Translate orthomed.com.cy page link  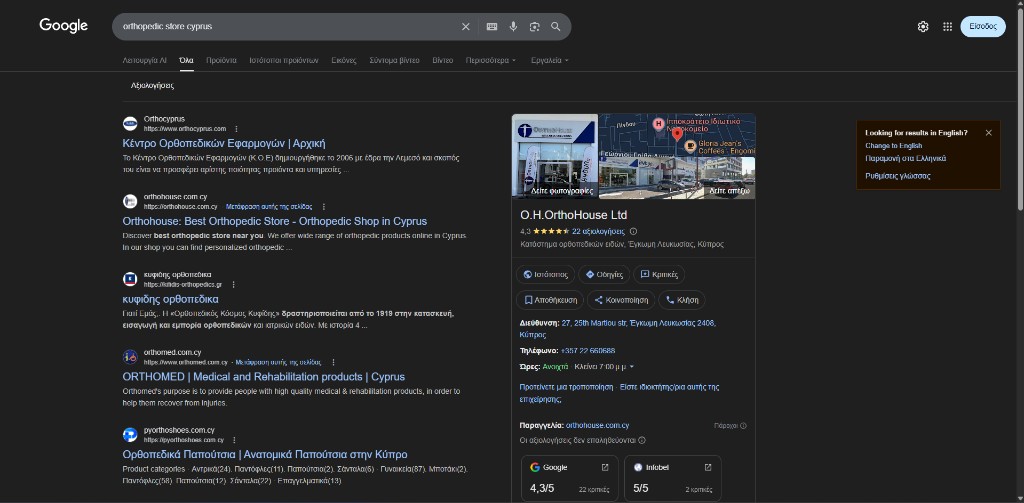[x=279, y=362]
